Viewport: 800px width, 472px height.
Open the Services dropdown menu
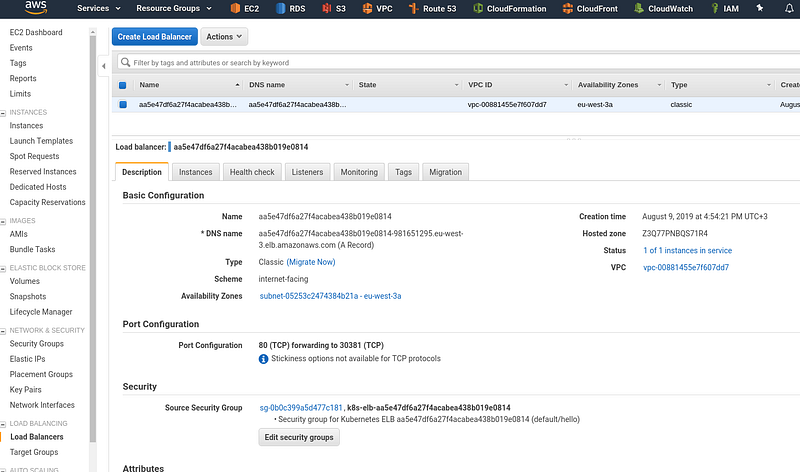(99, 8)
